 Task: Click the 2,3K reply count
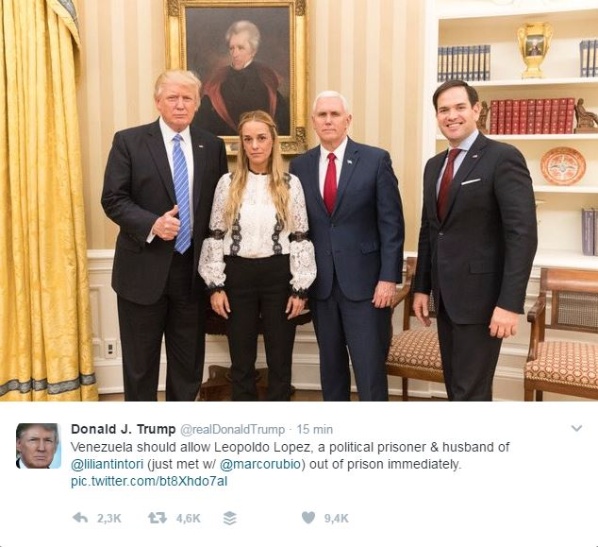pos(109,518)
